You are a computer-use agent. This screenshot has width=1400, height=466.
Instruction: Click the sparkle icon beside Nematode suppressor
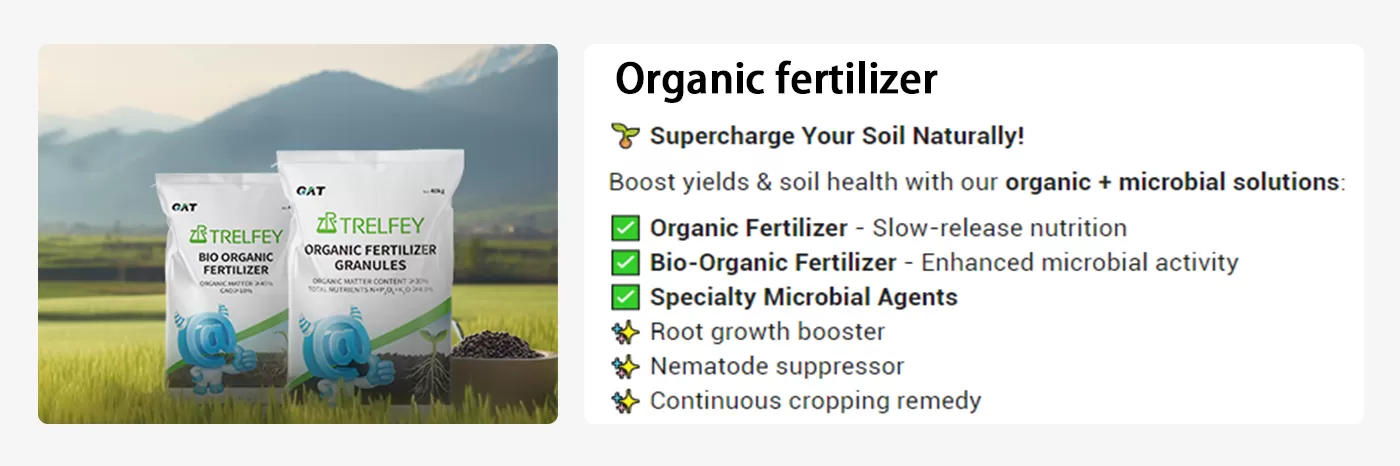[x=625, y=367]
